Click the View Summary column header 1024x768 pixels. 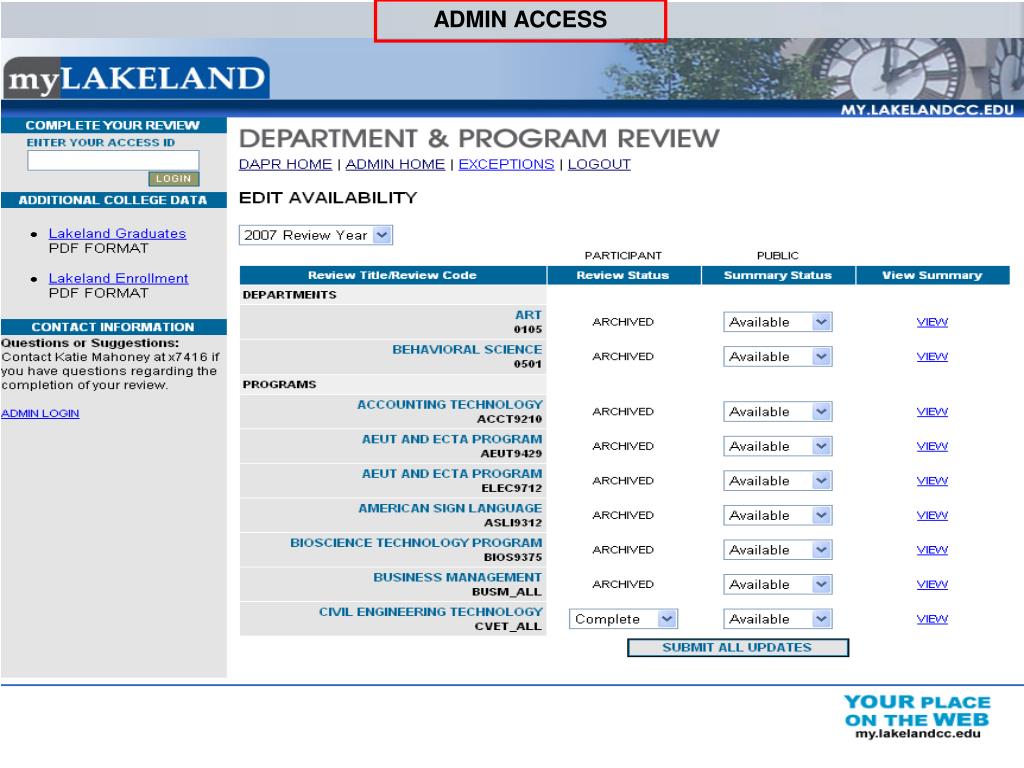[x=933, y=276]
